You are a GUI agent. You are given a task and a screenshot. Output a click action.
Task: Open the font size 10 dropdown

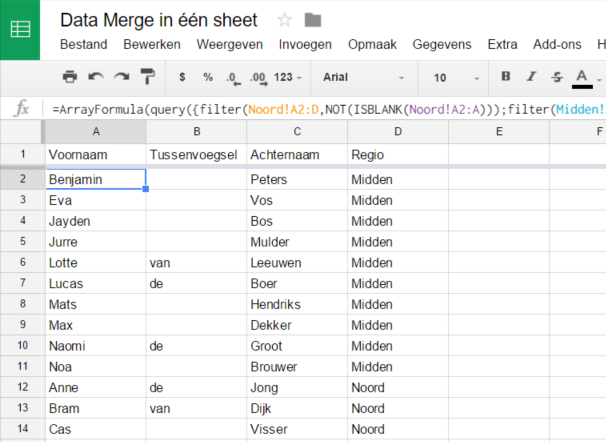455,78
